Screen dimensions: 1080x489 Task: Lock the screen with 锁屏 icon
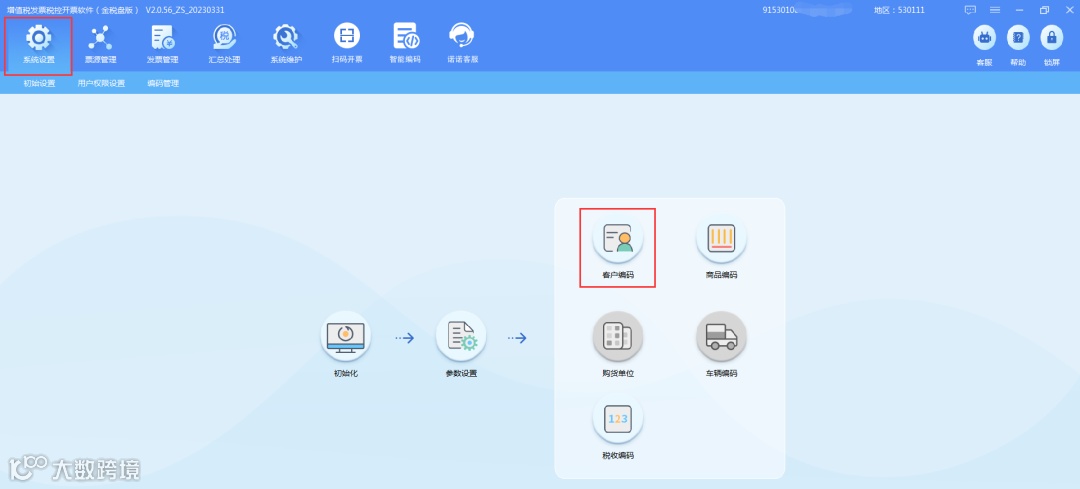tap(1051, 38)
